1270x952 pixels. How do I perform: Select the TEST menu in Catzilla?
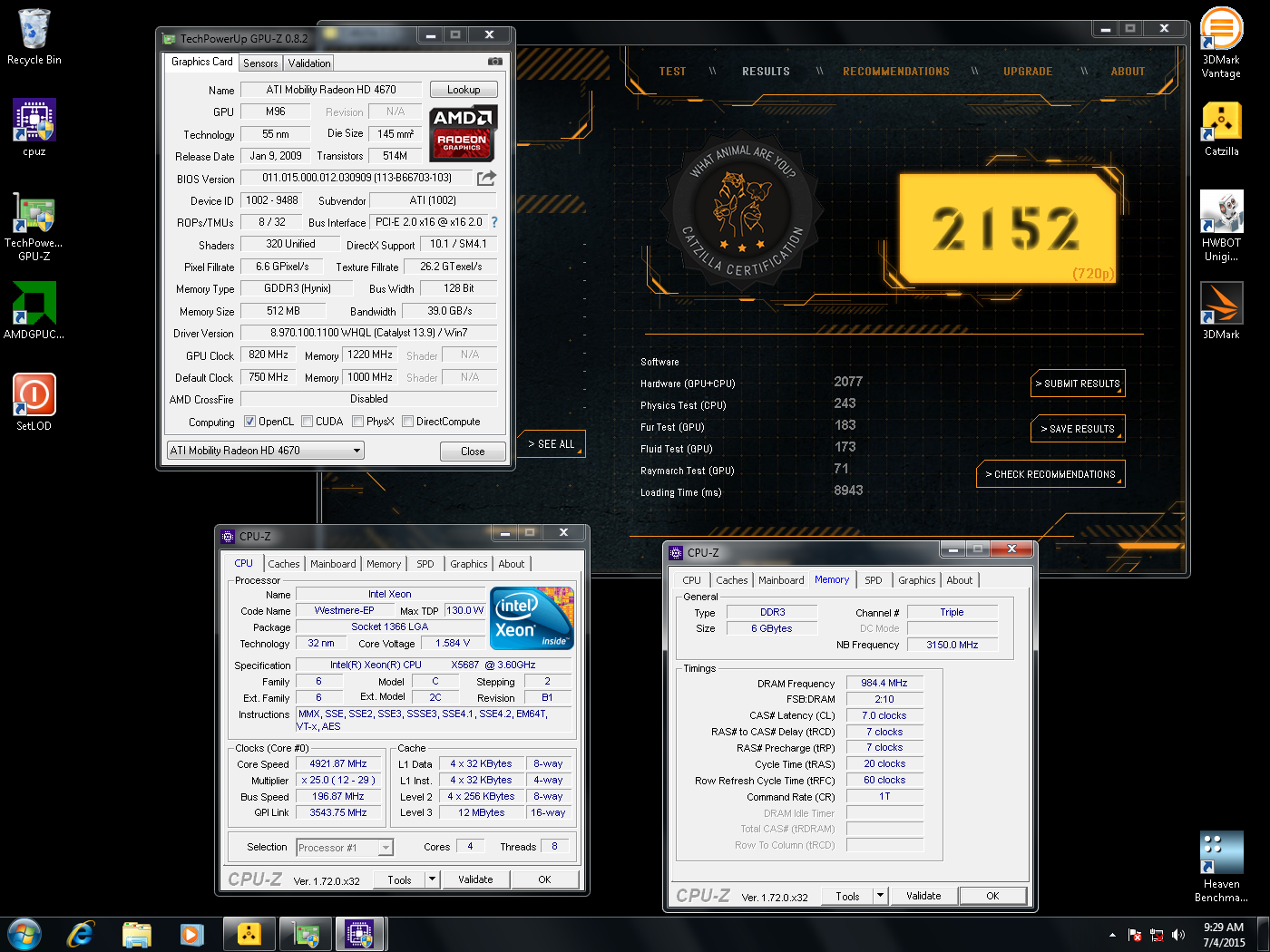(x=672, y=72)
